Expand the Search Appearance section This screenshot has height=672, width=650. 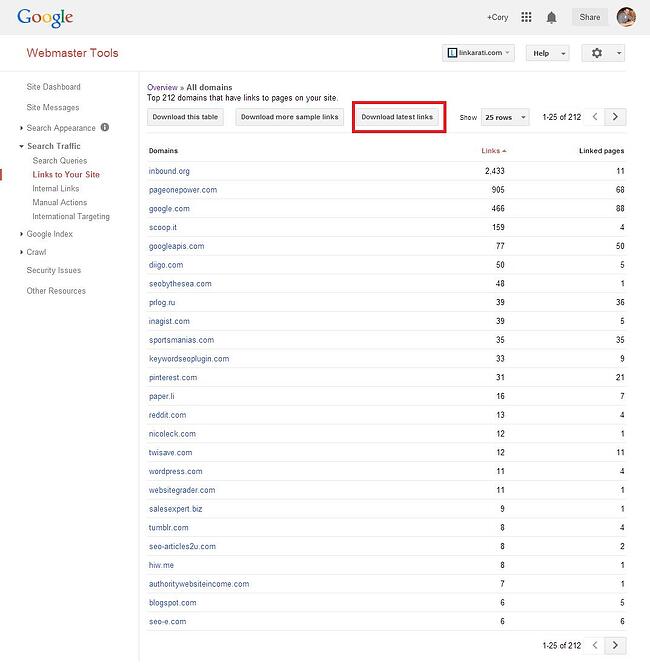[x=21, y=128]
